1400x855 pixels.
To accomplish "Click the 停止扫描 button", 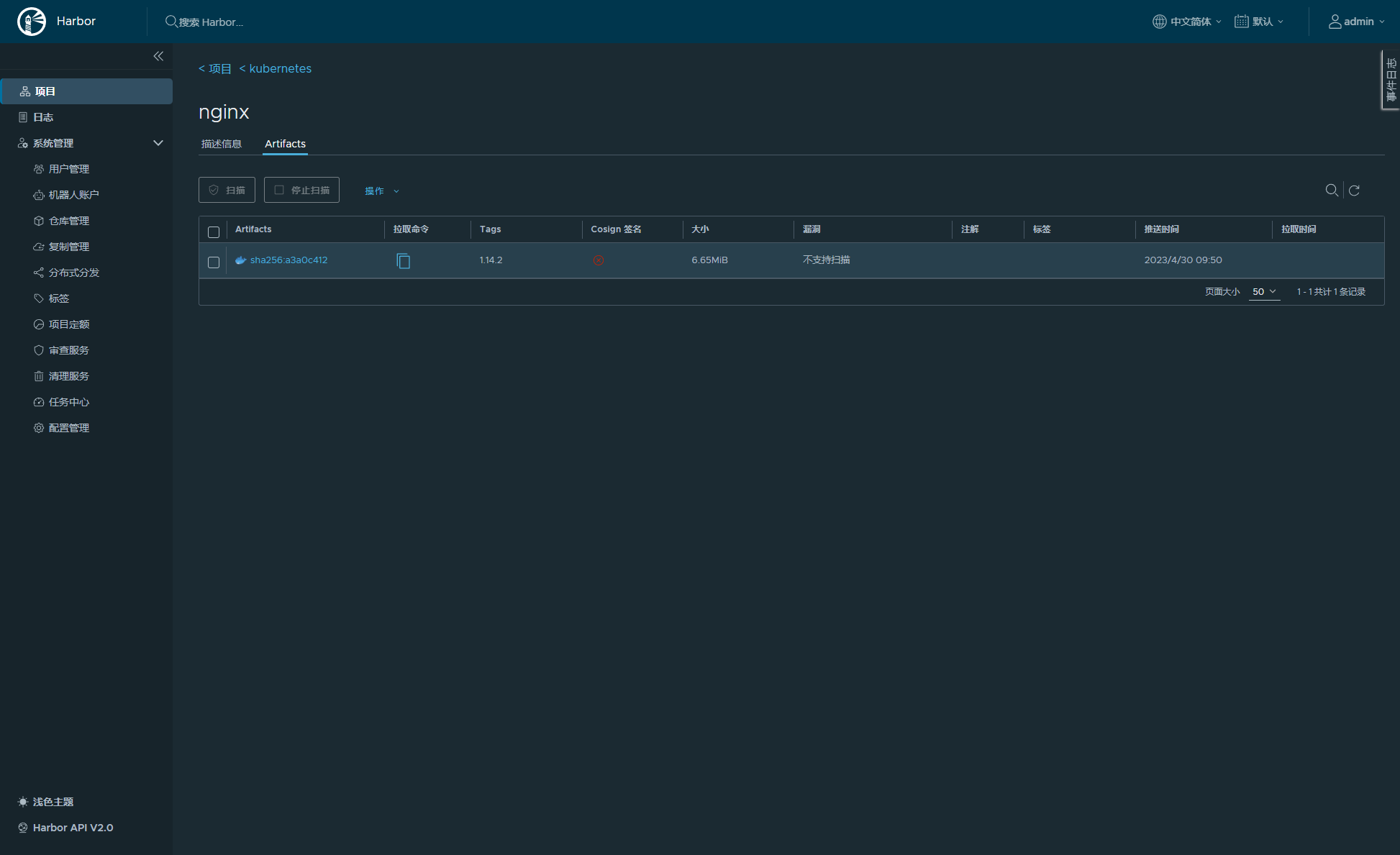I will coord(301,190).
